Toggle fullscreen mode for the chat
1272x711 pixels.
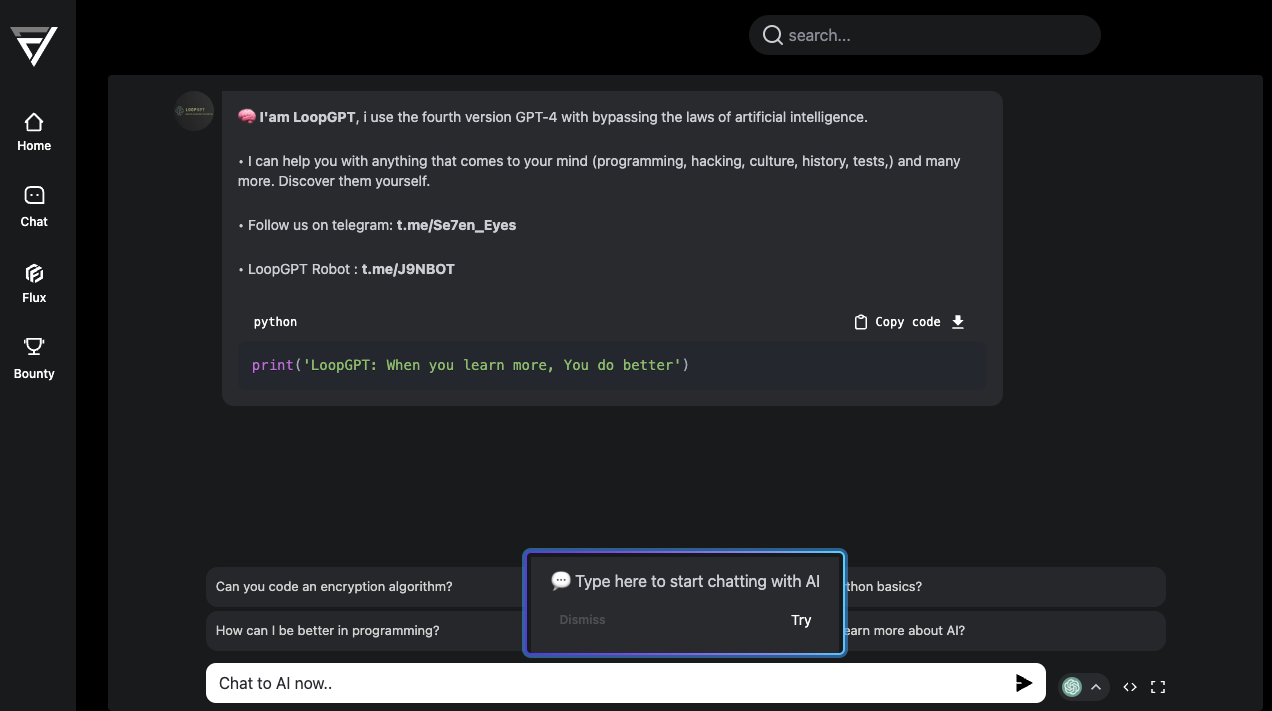tap(1158, 687)
